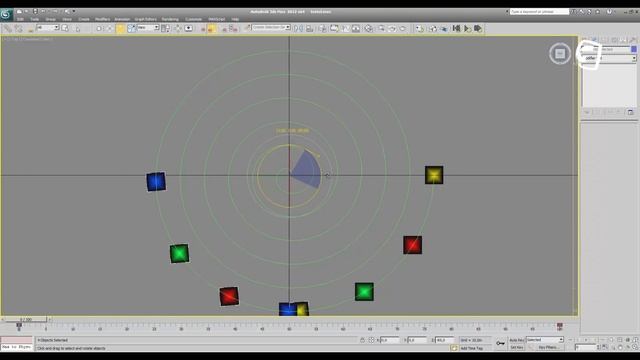Open the Material Editor

[369, 29]
